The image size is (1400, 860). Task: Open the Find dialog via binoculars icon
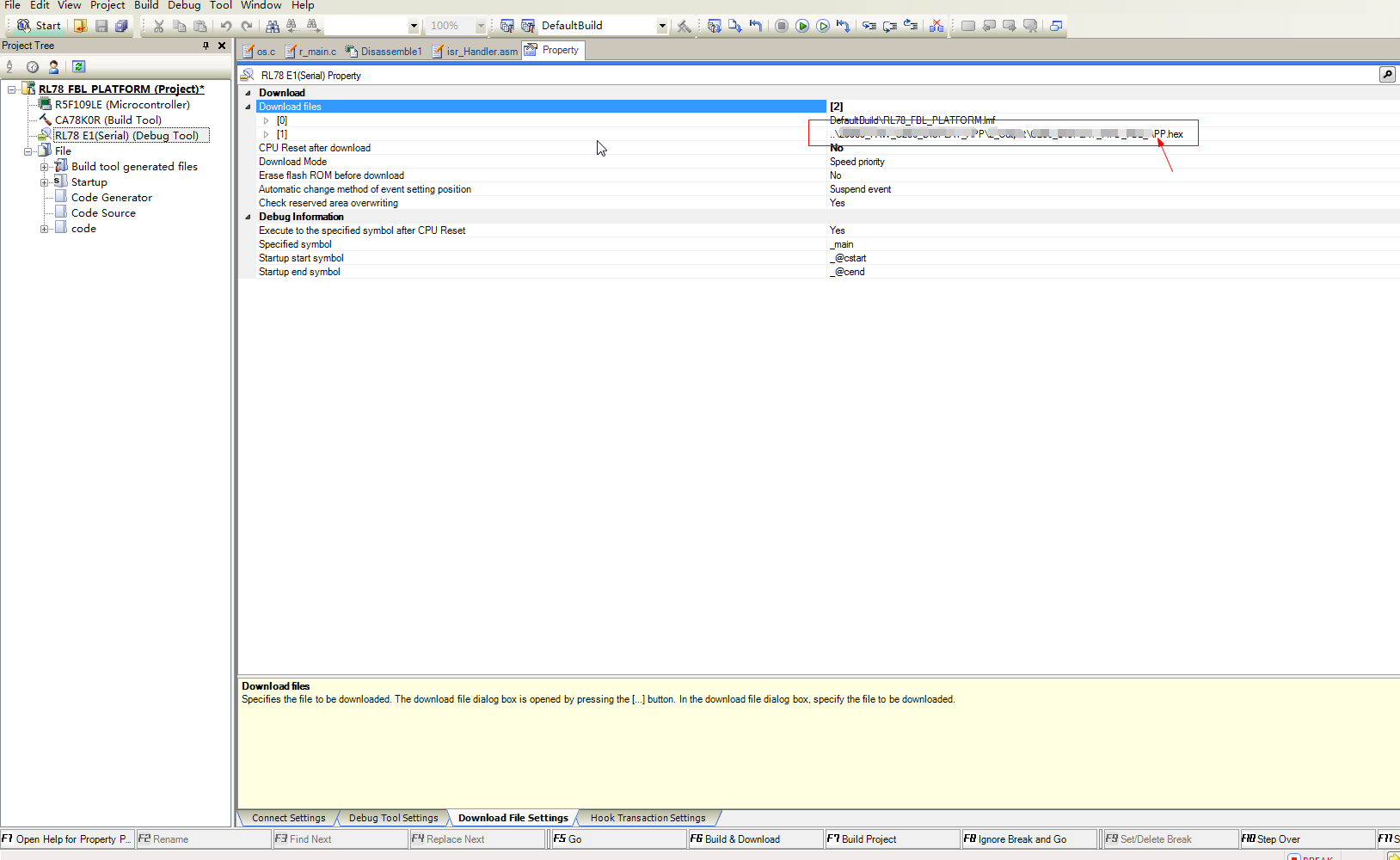(x=272, y=26)
